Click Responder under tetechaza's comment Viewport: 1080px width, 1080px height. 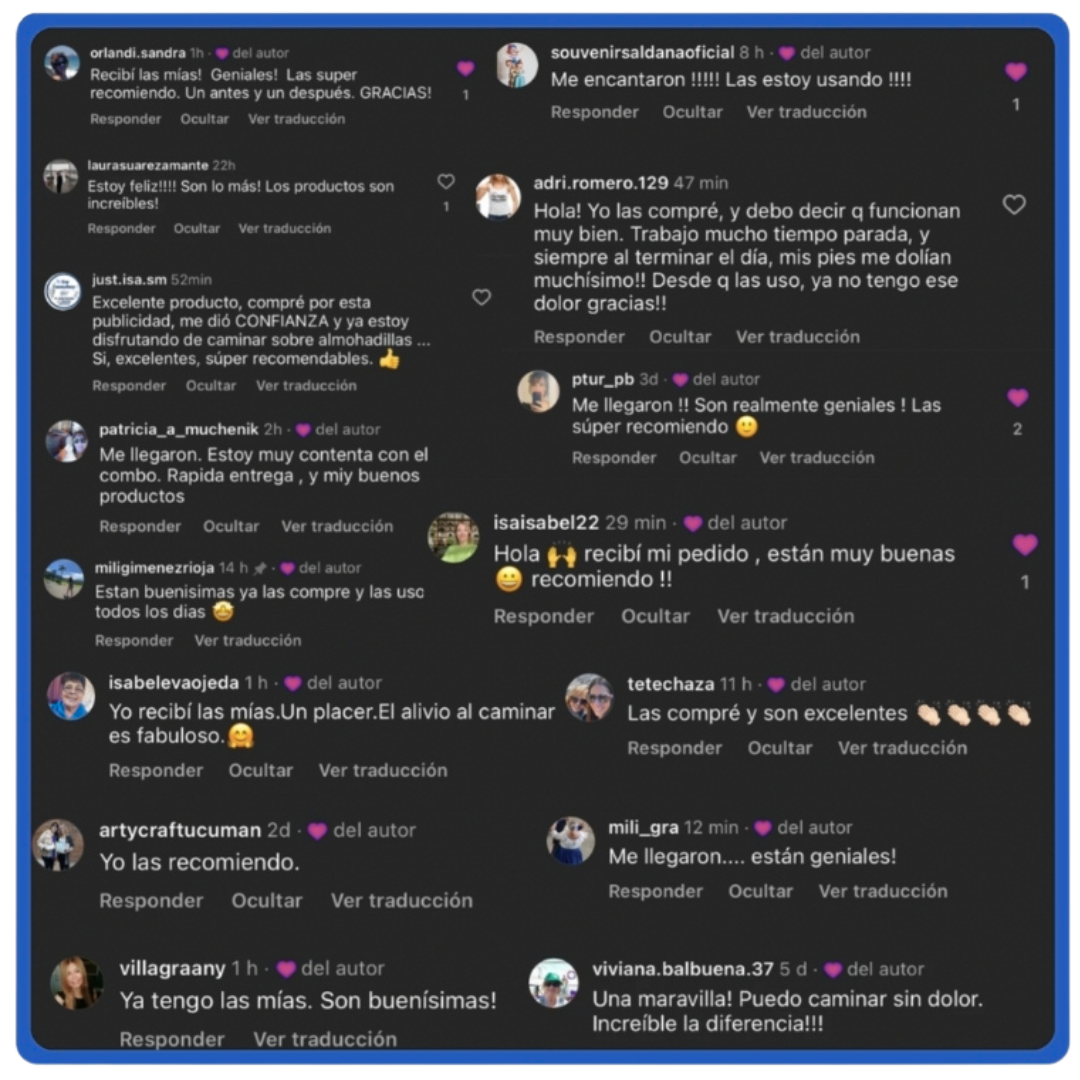[x=674, y=748]
